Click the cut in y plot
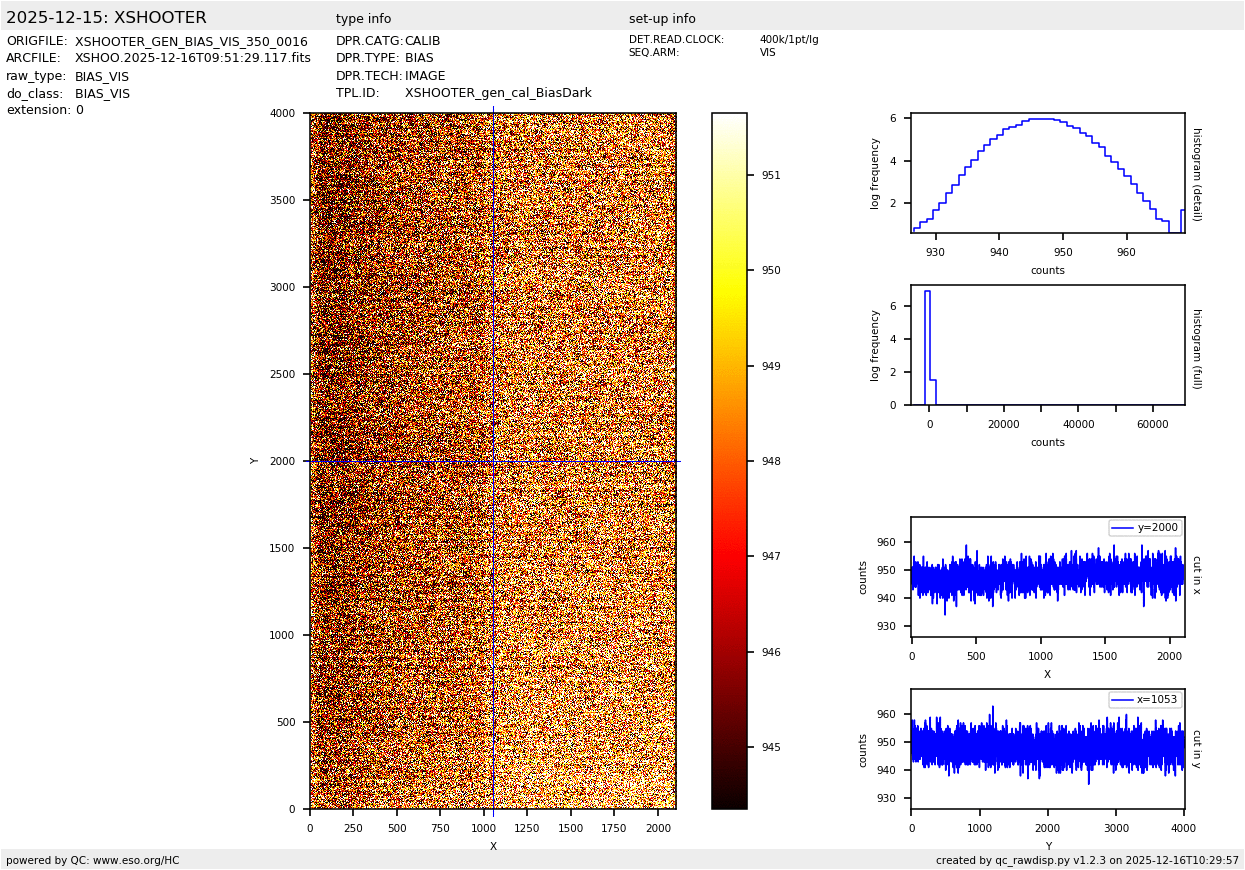This screenshot has height=870, width=1245. click(x=1047, y=749)
